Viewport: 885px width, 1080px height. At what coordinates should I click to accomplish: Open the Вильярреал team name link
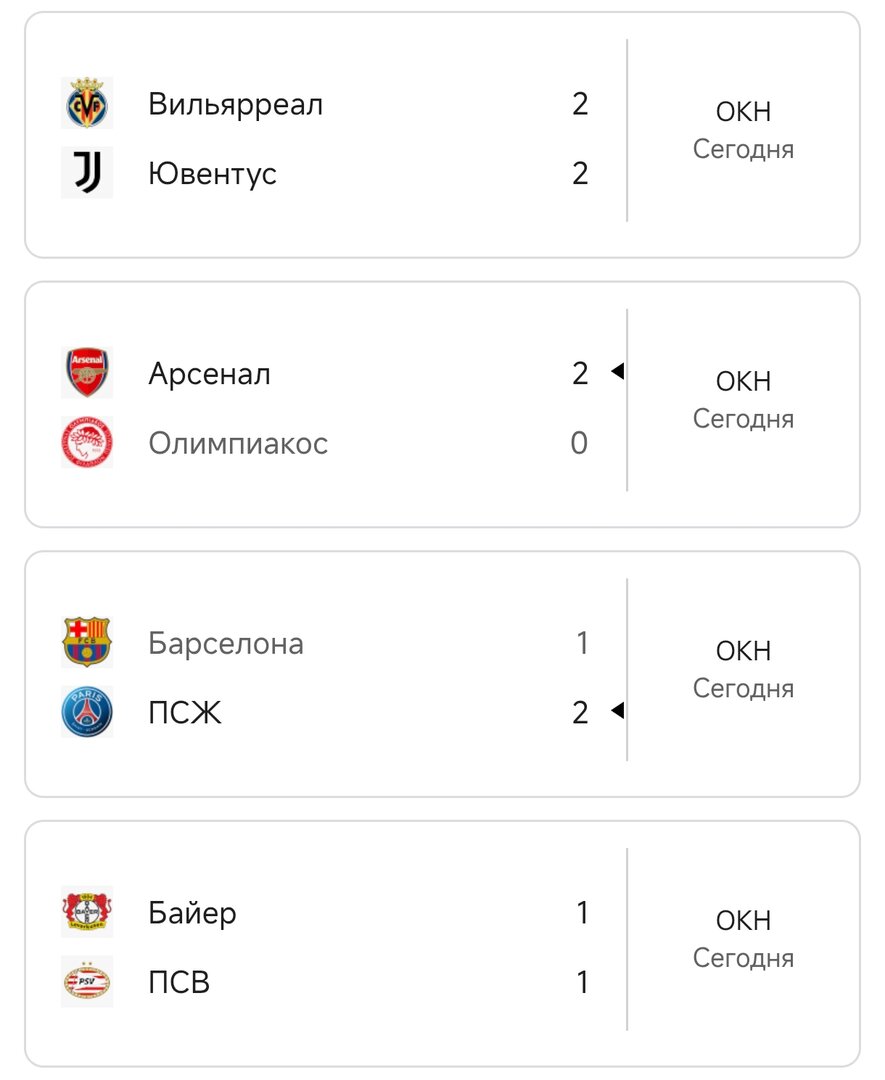pos(235,104)
